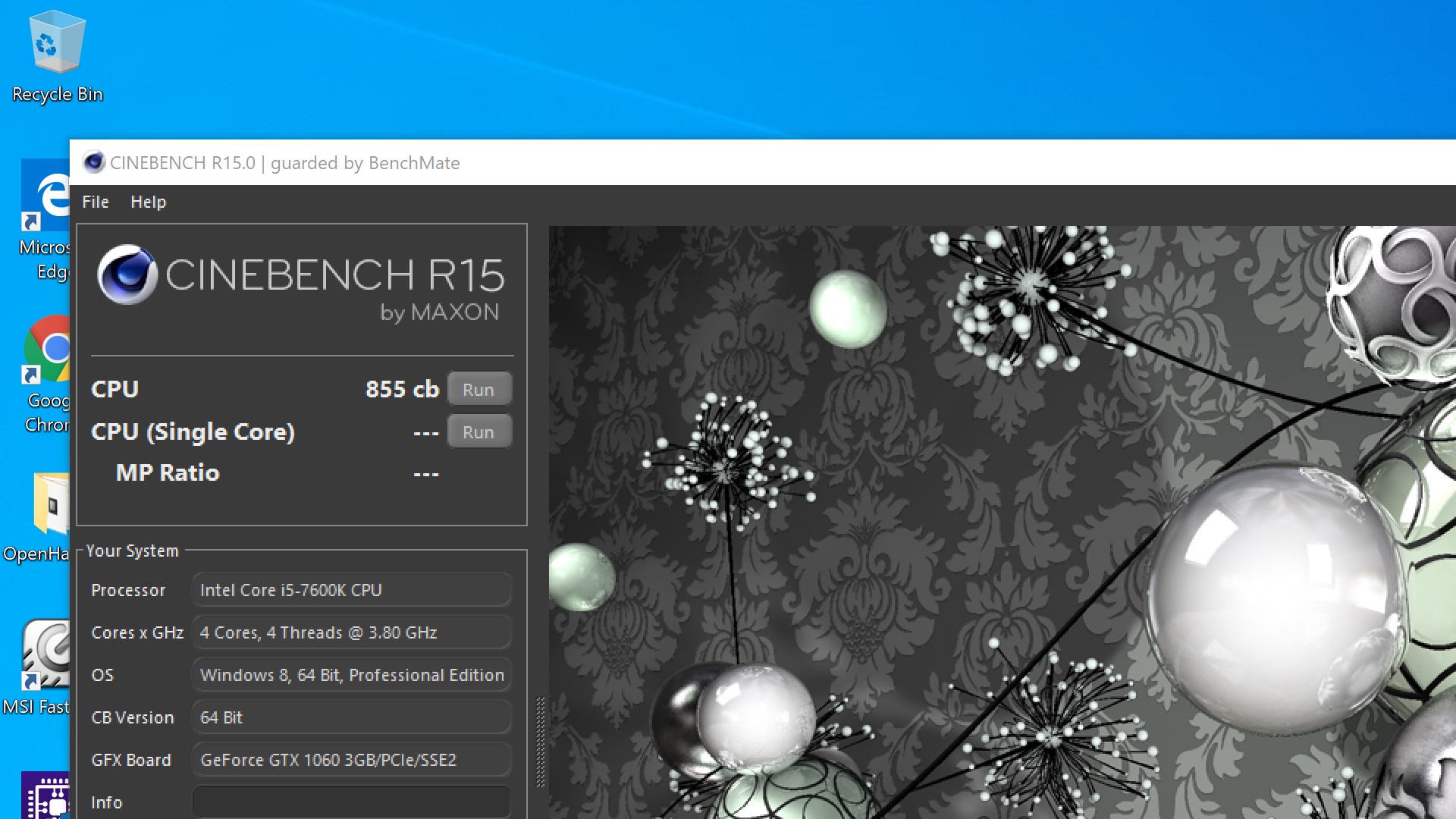
Task: Open the purple CPU chip desktop icon
Action: tap(45, 796)
